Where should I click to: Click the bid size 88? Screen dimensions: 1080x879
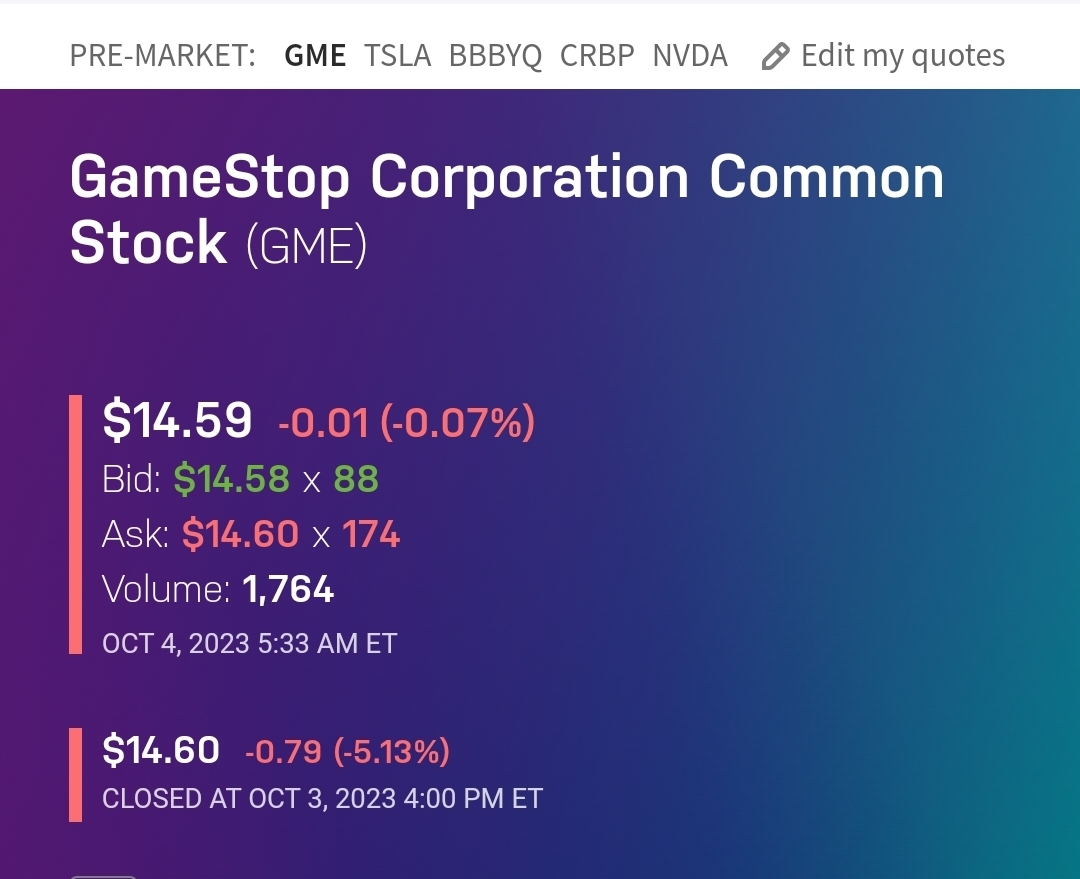click(356, 480)
